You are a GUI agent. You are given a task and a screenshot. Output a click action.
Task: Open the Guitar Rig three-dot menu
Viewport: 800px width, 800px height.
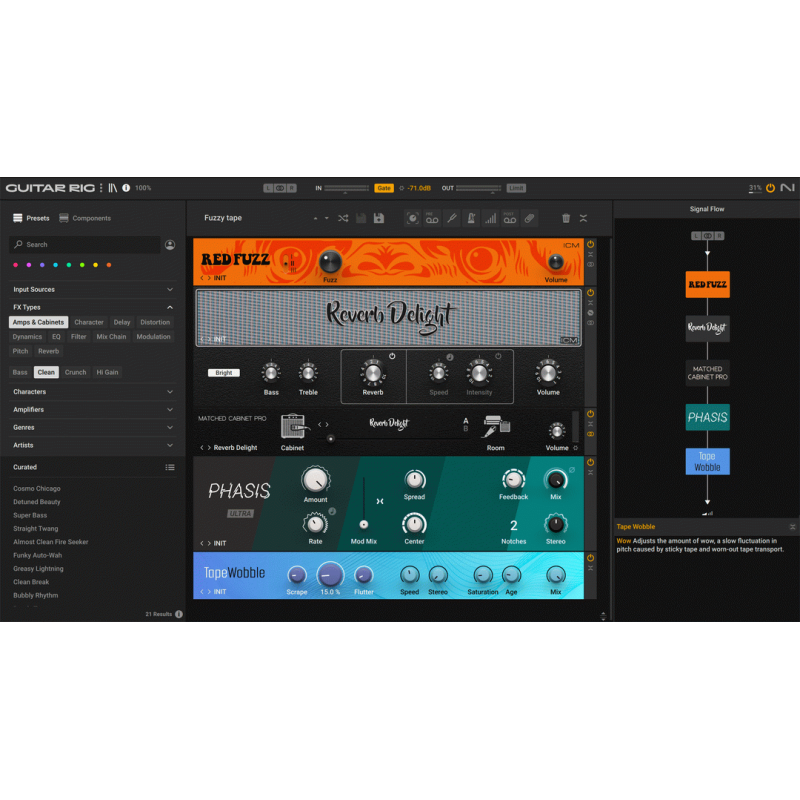101,188
